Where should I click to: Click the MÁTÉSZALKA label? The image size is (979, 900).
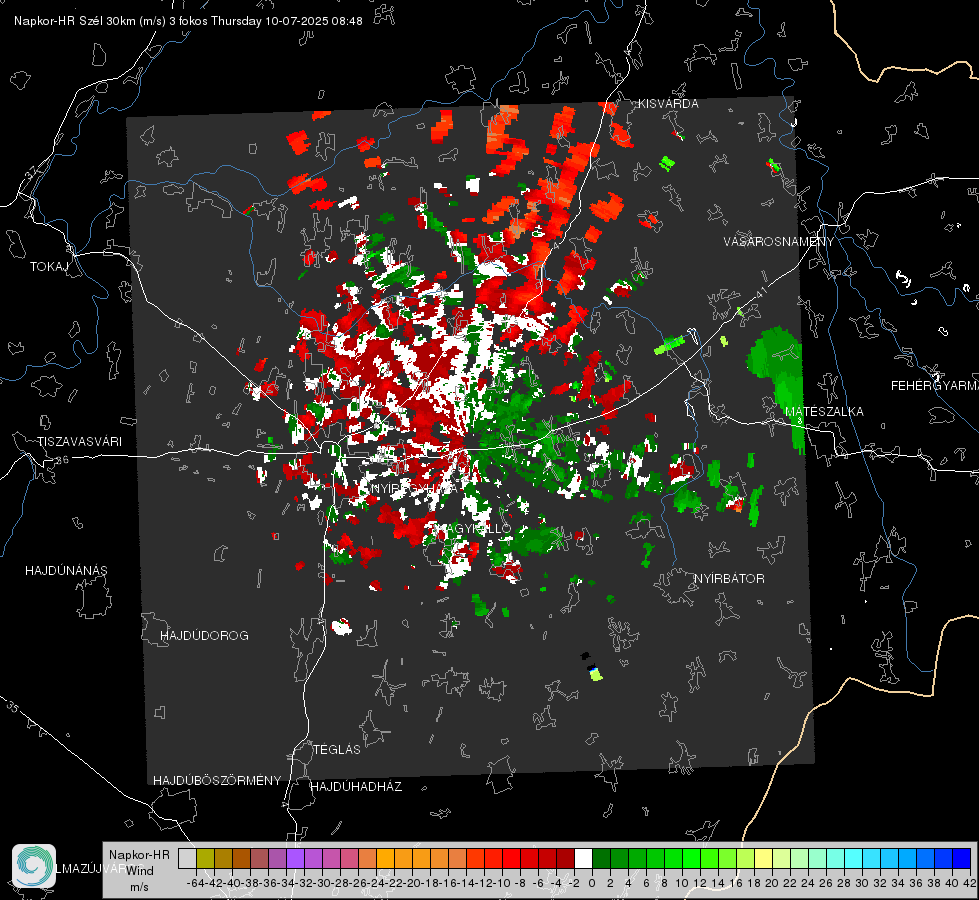(x=824, y=412)
